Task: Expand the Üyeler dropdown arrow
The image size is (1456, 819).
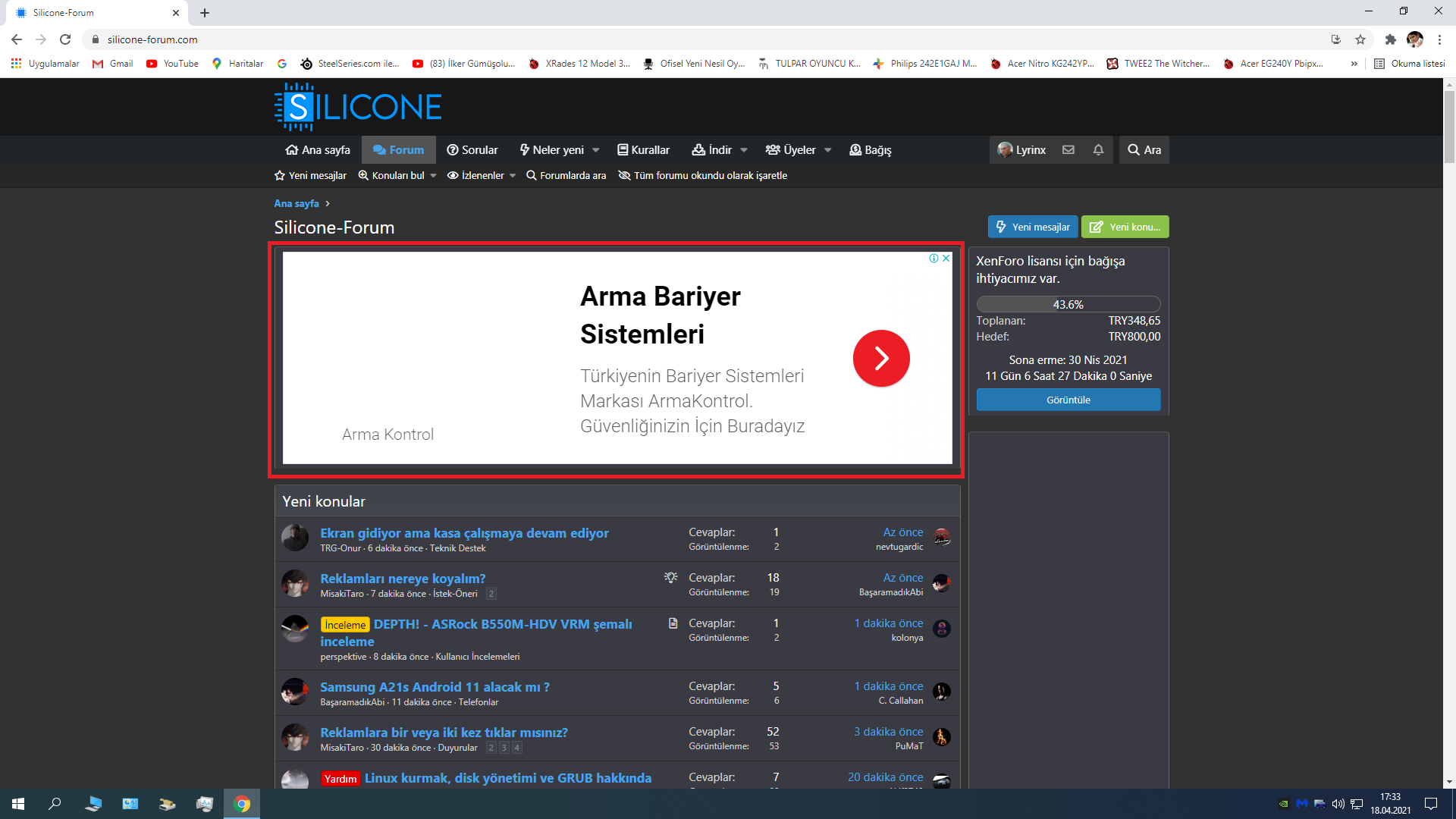Action: click(x=828, y=150)
